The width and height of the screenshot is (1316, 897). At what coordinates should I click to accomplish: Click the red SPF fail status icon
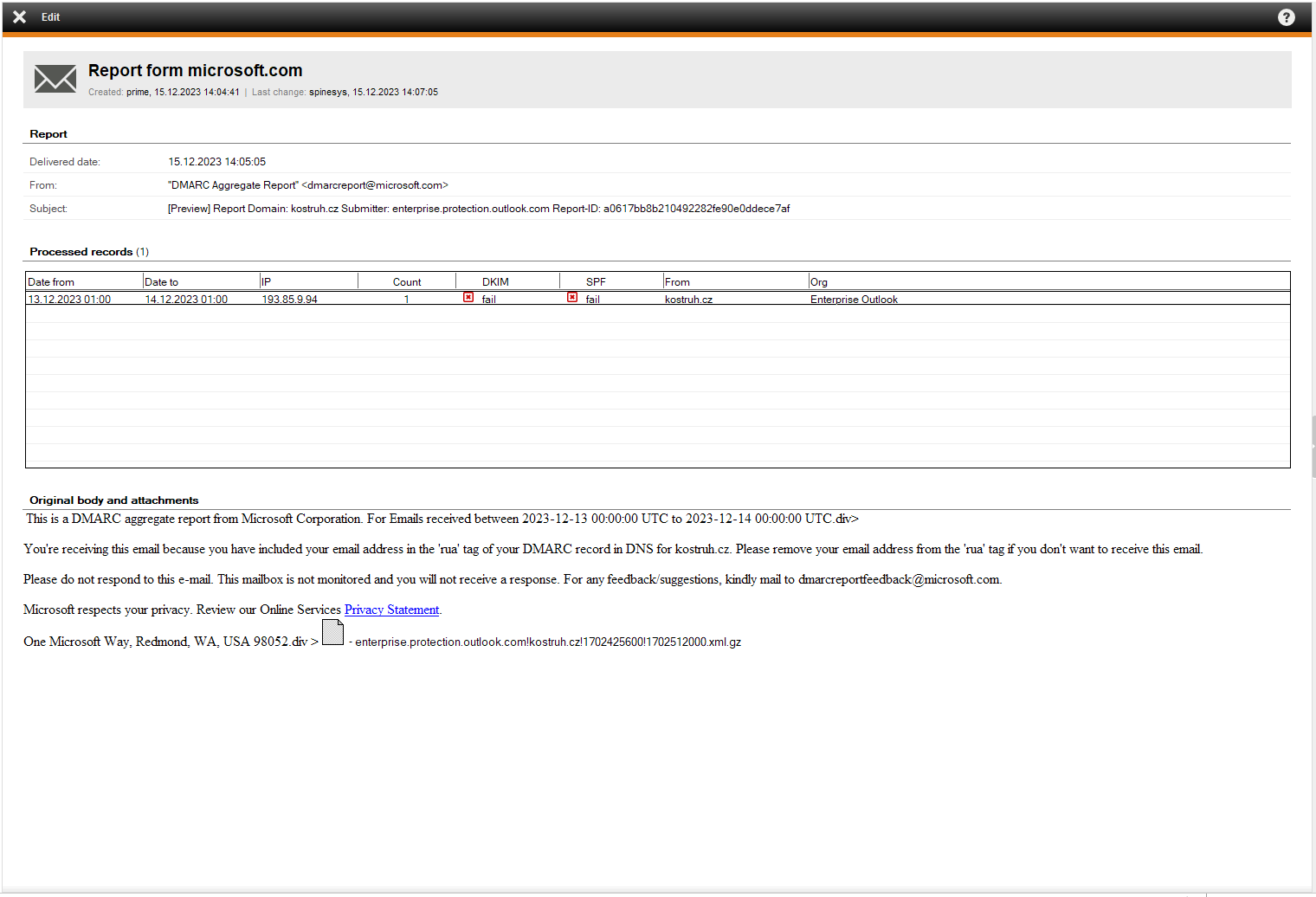[x=572, y=297]
